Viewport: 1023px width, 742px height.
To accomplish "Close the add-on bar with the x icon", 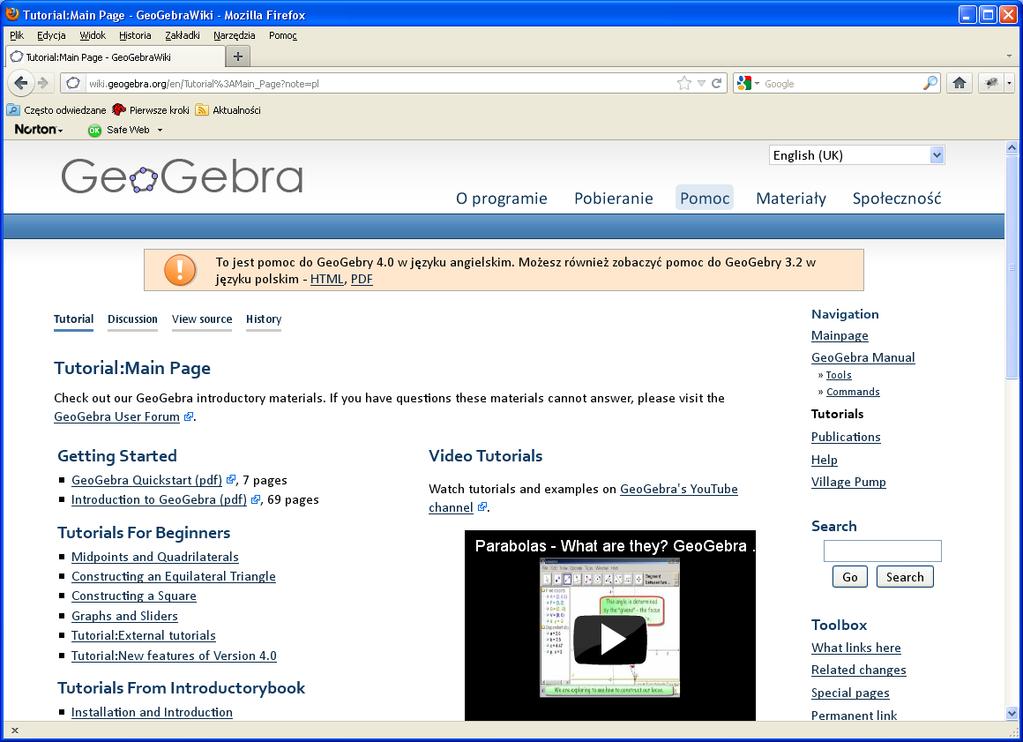I will (x=15, y=730).
